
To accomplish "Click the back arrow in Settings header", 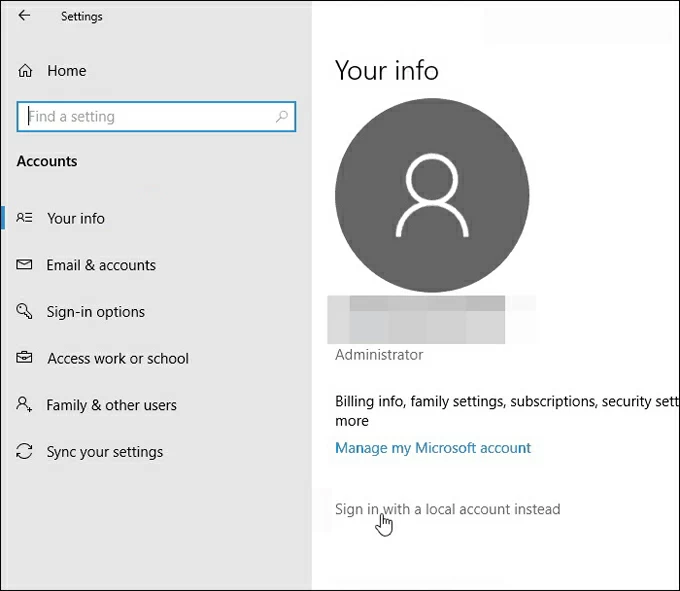I will (24, 16).
